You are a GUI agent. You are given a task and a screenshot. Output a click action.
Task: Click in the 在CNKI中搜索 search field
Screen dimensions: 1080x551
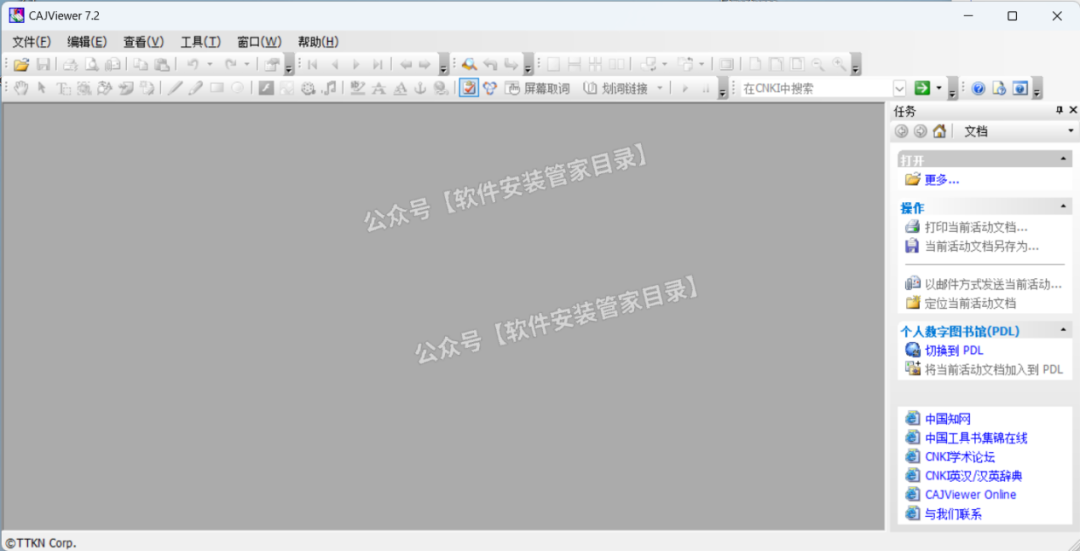816,88
